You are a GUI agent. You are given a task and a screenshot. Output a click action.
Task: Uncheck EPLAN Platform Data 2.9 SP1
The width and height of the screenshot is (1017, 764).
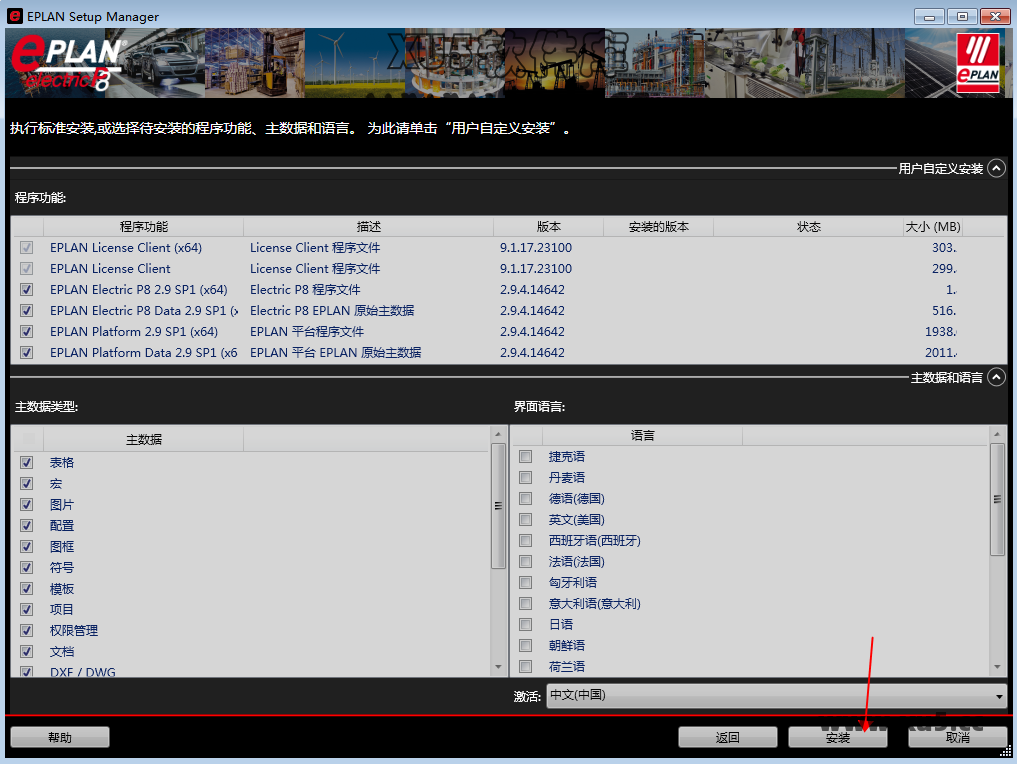click(26, 352)
